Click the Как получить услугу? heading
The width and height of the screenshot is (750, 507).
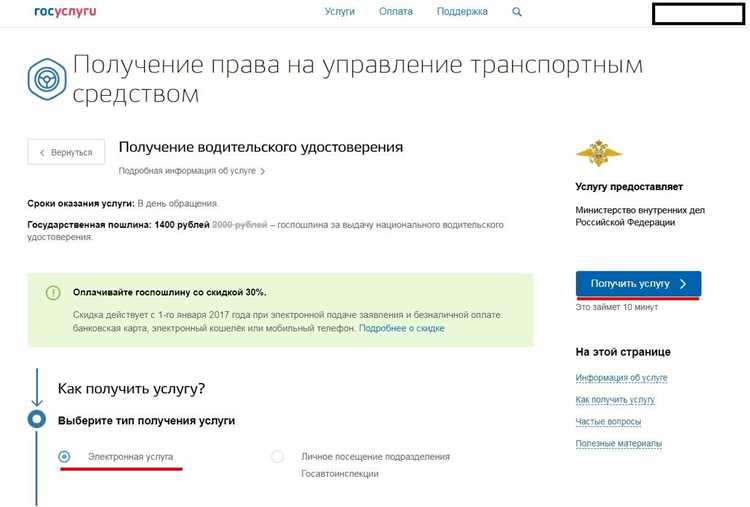[x=131, y=388]
